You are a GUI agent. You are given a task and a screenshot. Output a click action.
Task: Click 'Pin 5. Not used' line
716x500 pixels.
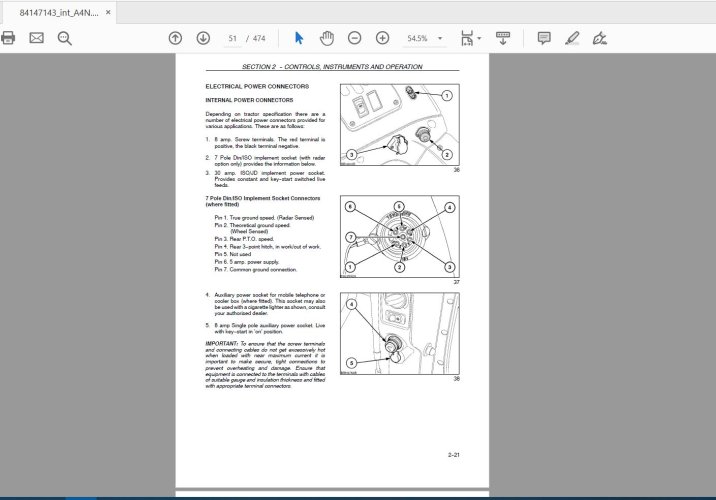click(233, 254)
